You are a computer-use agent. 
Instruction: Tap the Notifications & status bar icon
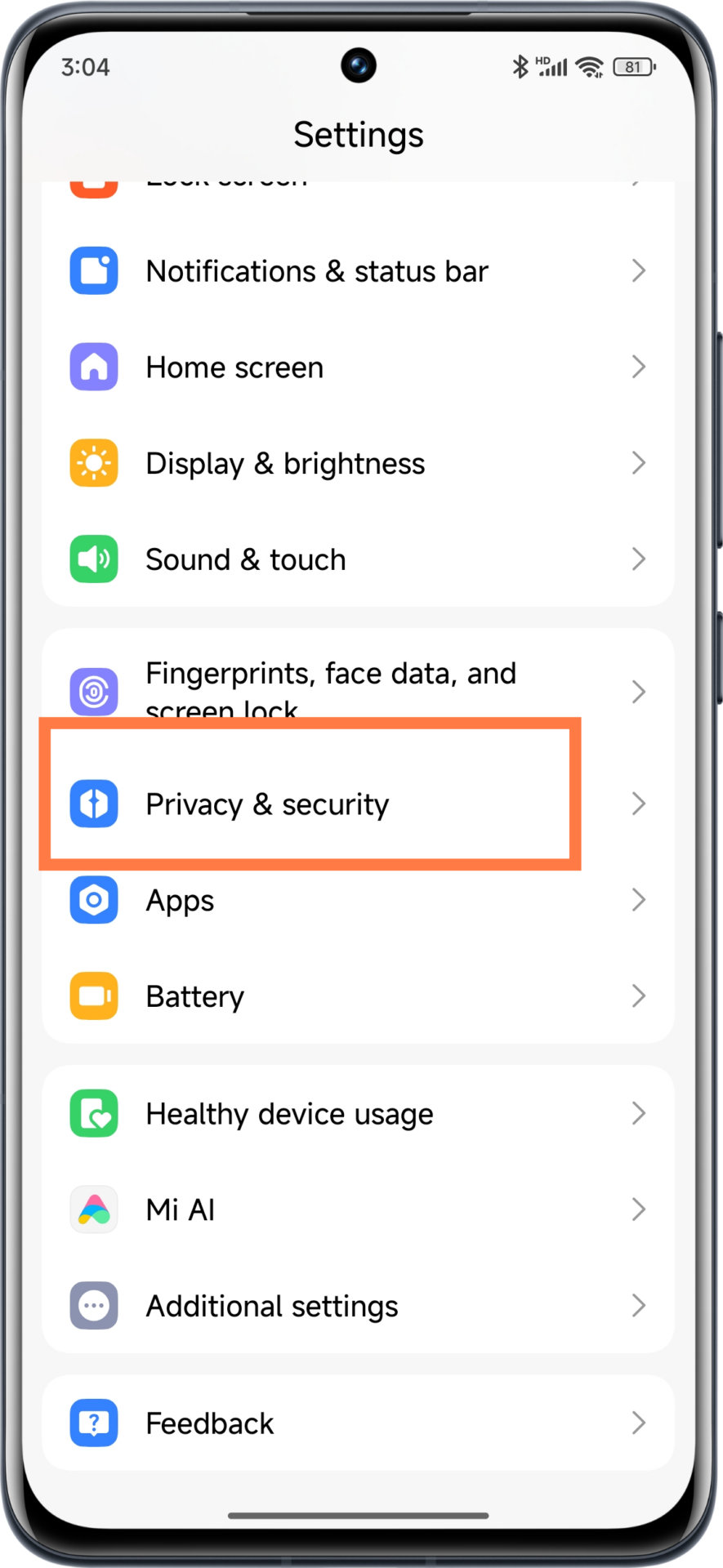94,270
